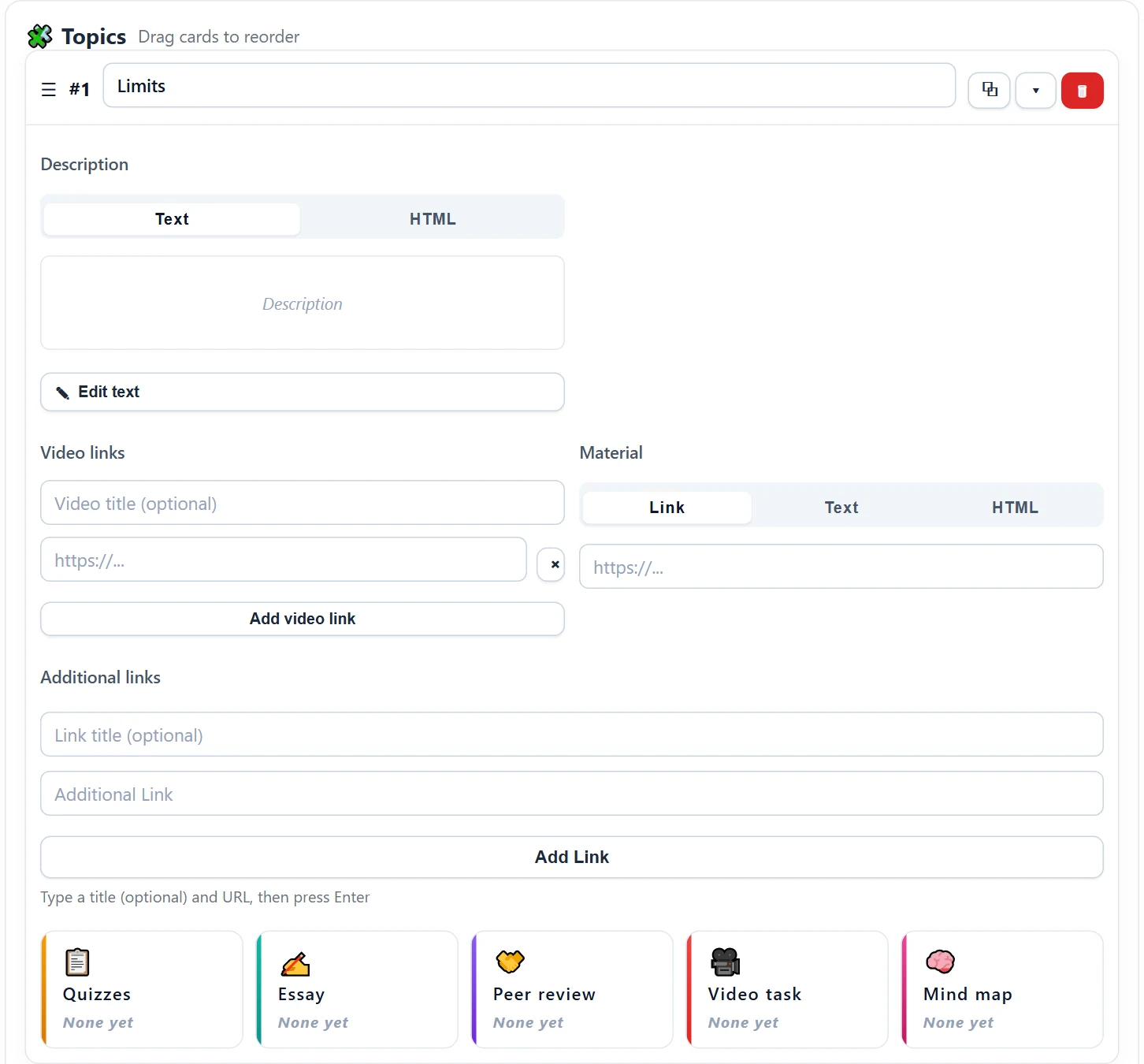Click the Add Link button
The image size is (1144, 1064).
click(x=572, y=857)
